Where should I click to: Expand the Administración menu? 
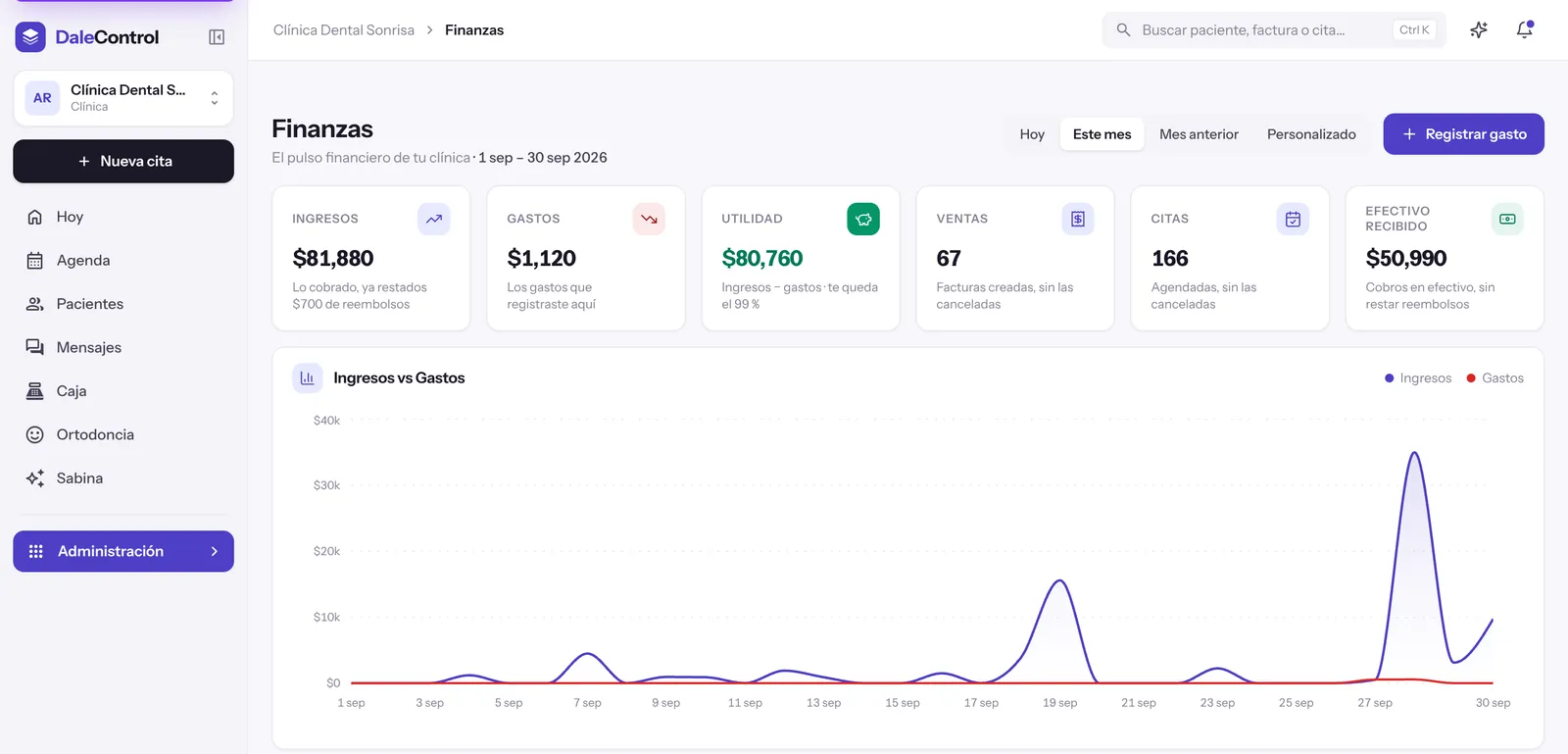[x=123, y=551]
